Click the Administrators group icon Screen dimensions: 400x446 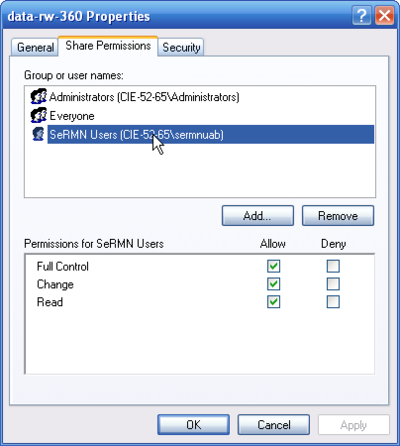39,97
